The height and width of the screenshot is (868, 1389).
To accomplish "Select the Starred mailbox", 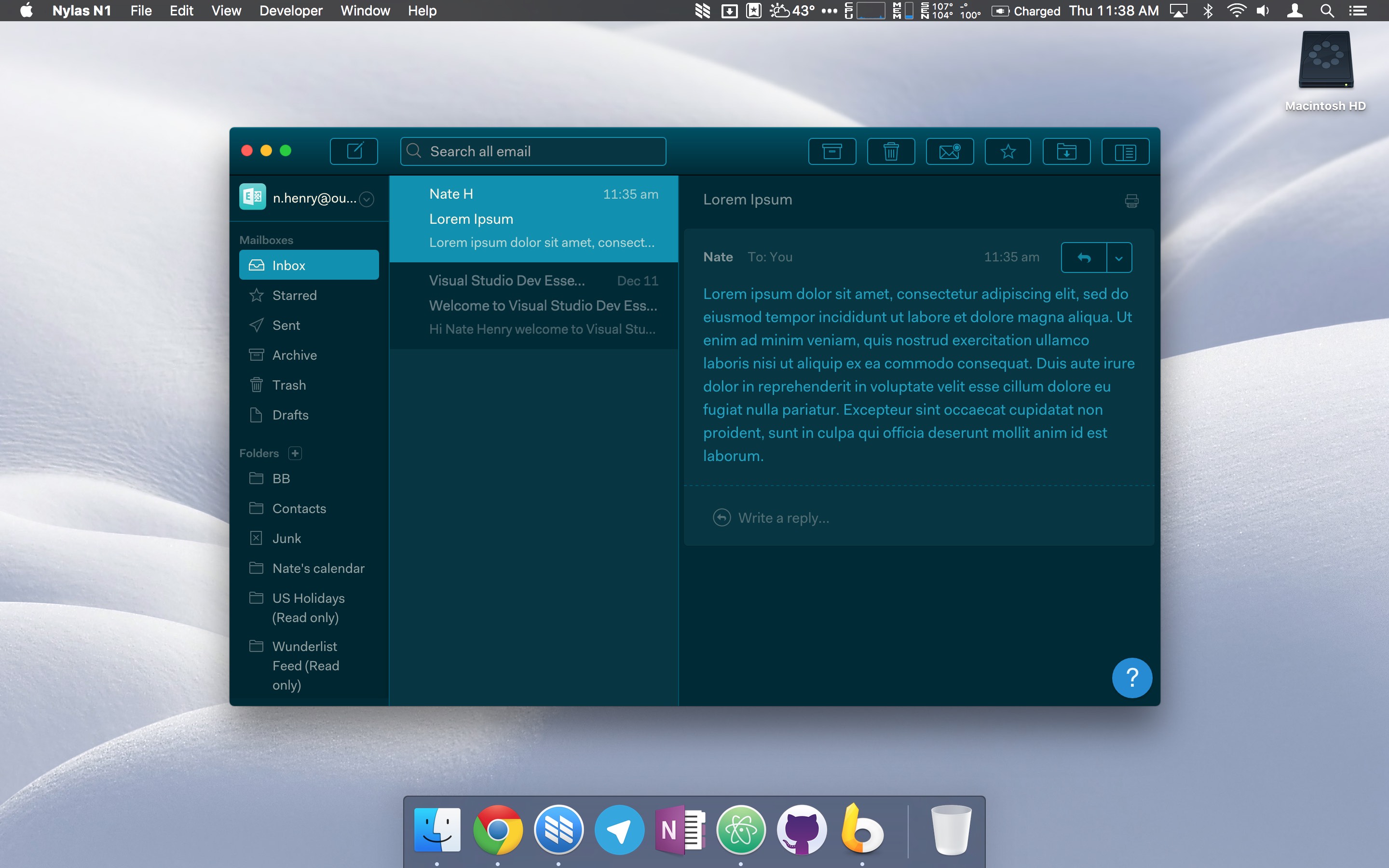I will pyautogui.click(x=294, y=295).
